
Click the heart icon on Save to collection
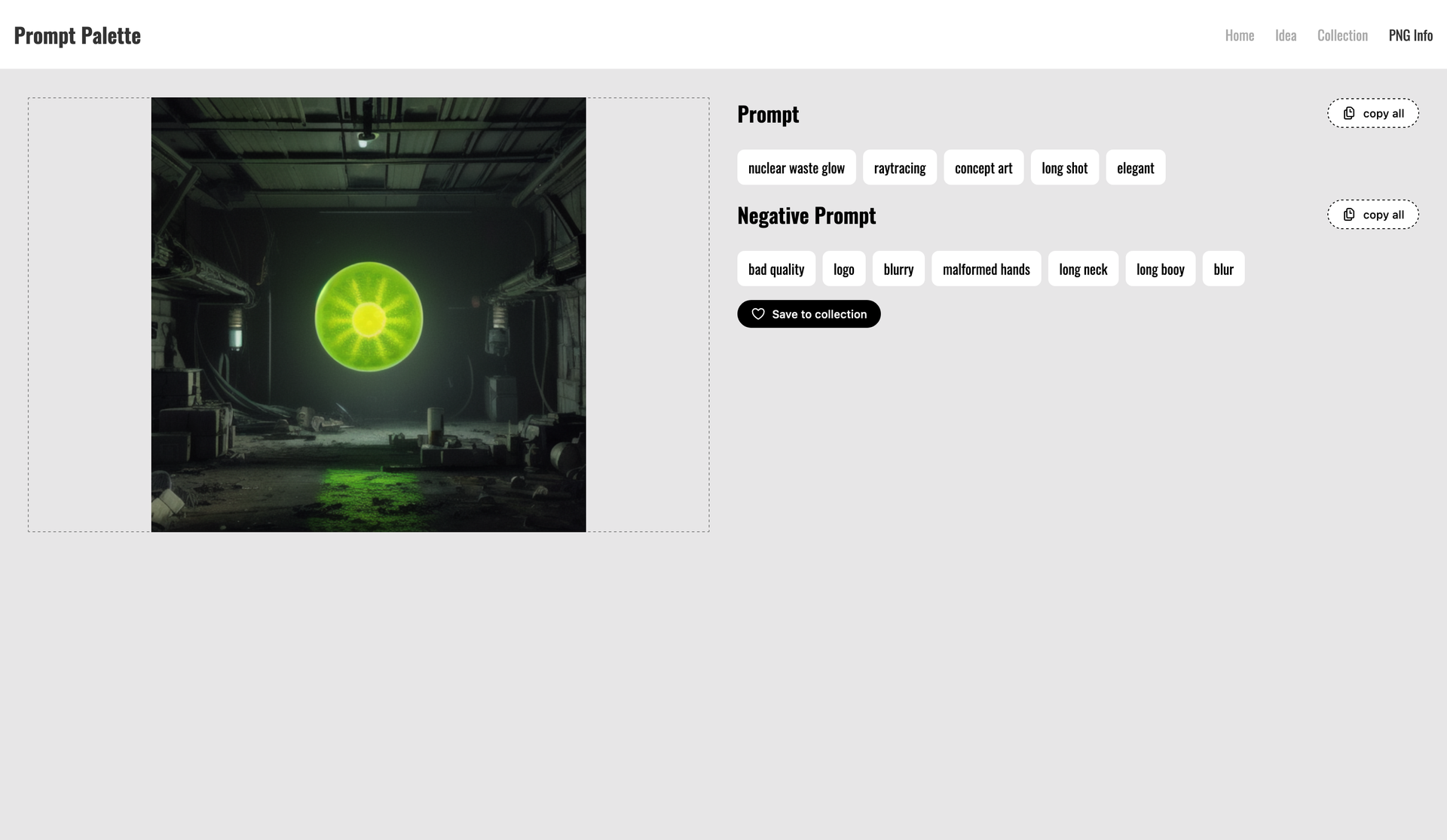(x=758, y=314)
